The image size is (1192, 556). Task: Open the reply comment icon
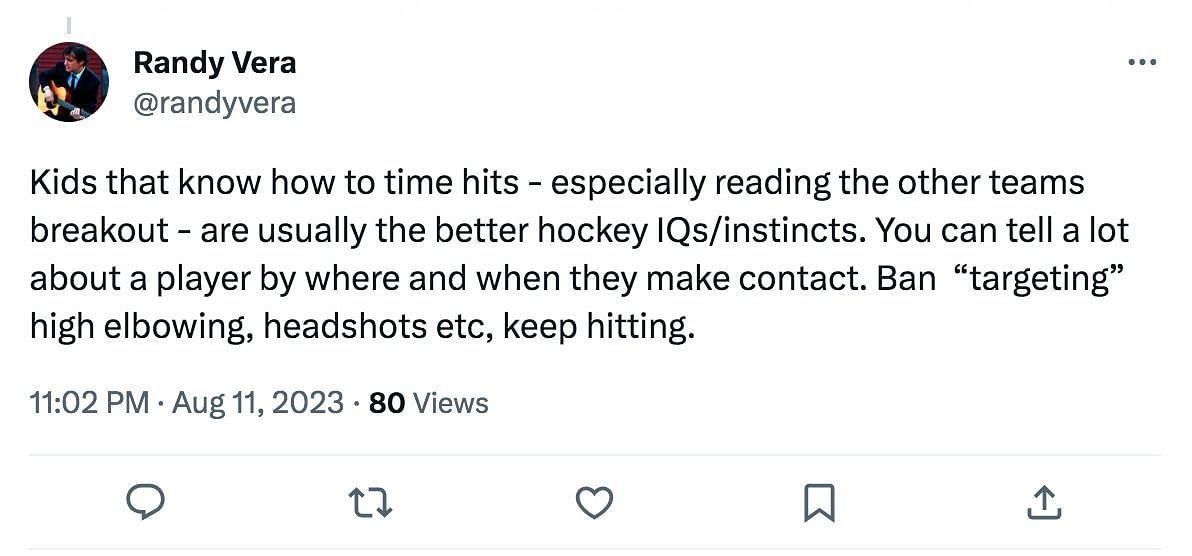tap(146, 501)
